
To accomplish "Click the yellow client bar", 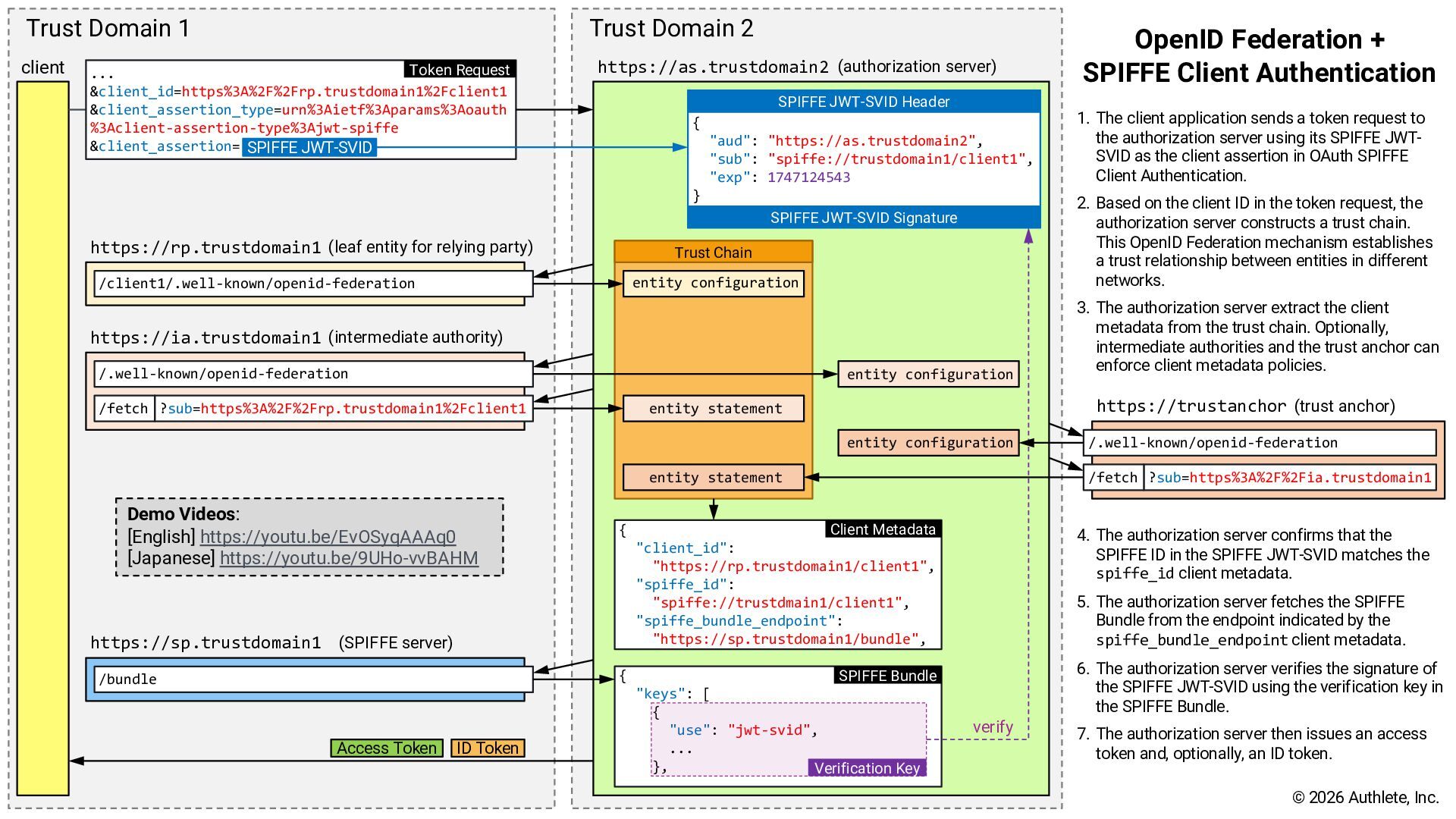I will coord(43,438).
